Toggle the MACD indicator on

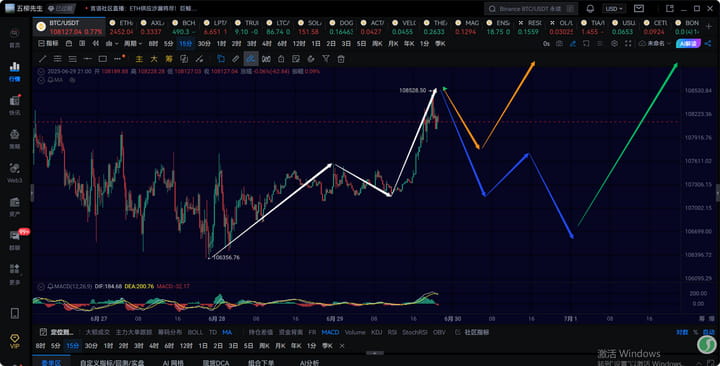(330, 332)
